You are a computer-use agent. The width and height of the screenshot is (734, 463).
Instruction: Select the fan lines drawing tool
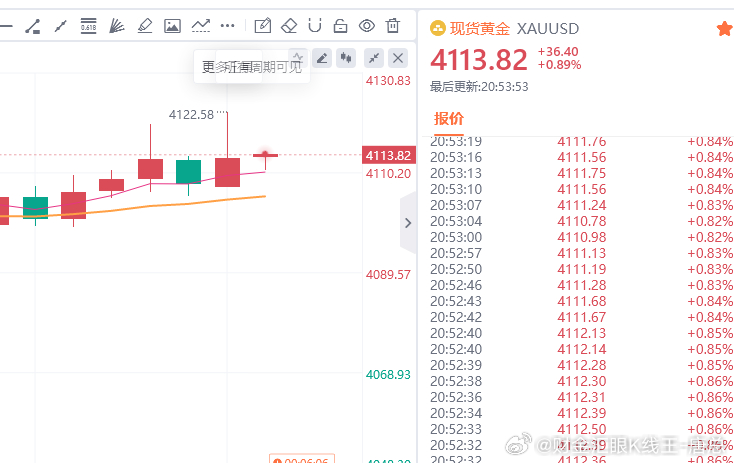pos(117,26)
